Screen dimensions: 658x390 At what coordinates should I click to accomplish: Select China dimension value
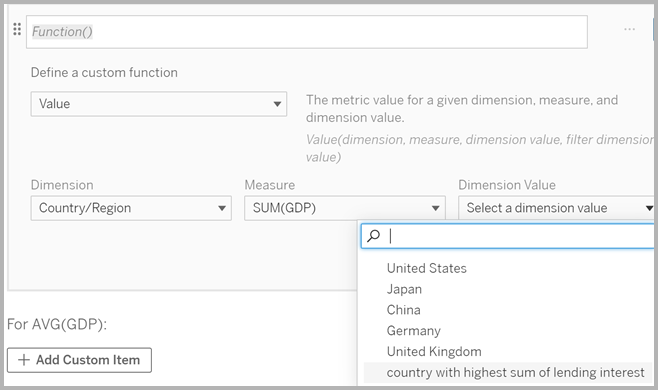(403, 310)
